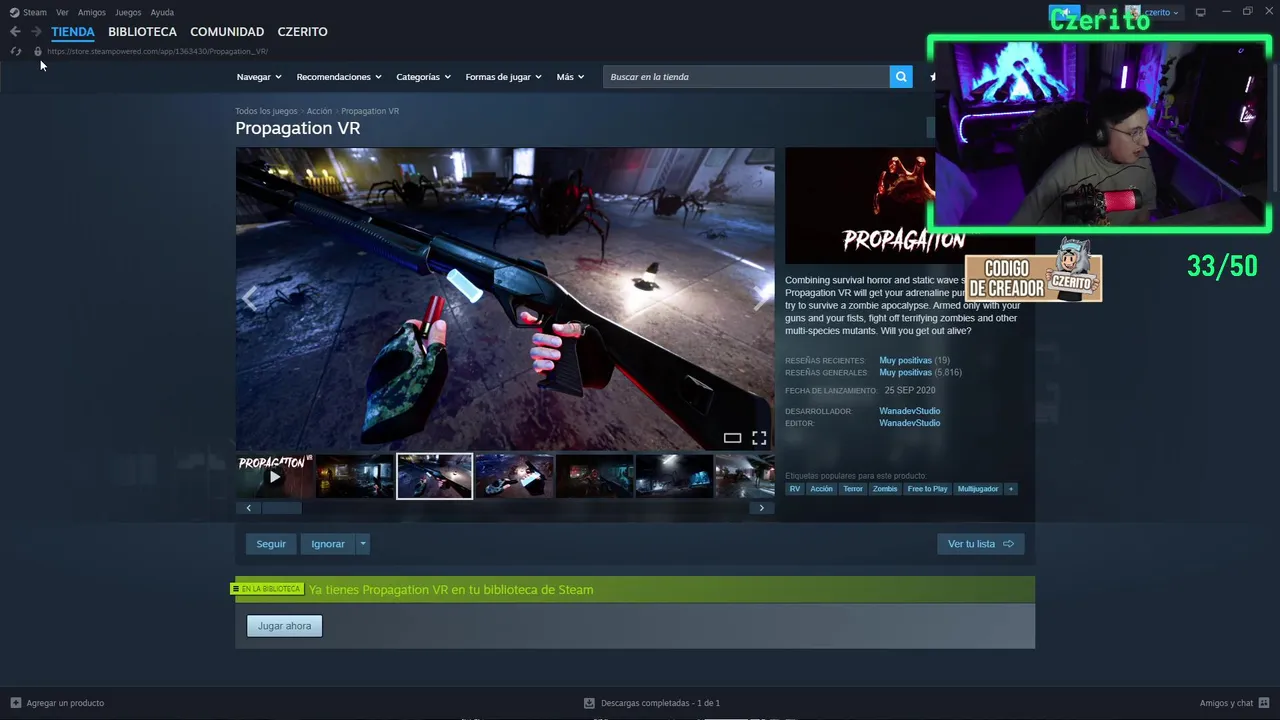The image size is (1280, 720).
Task: Open Big Picture mode monitor icon
Action: pos(1200,12)
